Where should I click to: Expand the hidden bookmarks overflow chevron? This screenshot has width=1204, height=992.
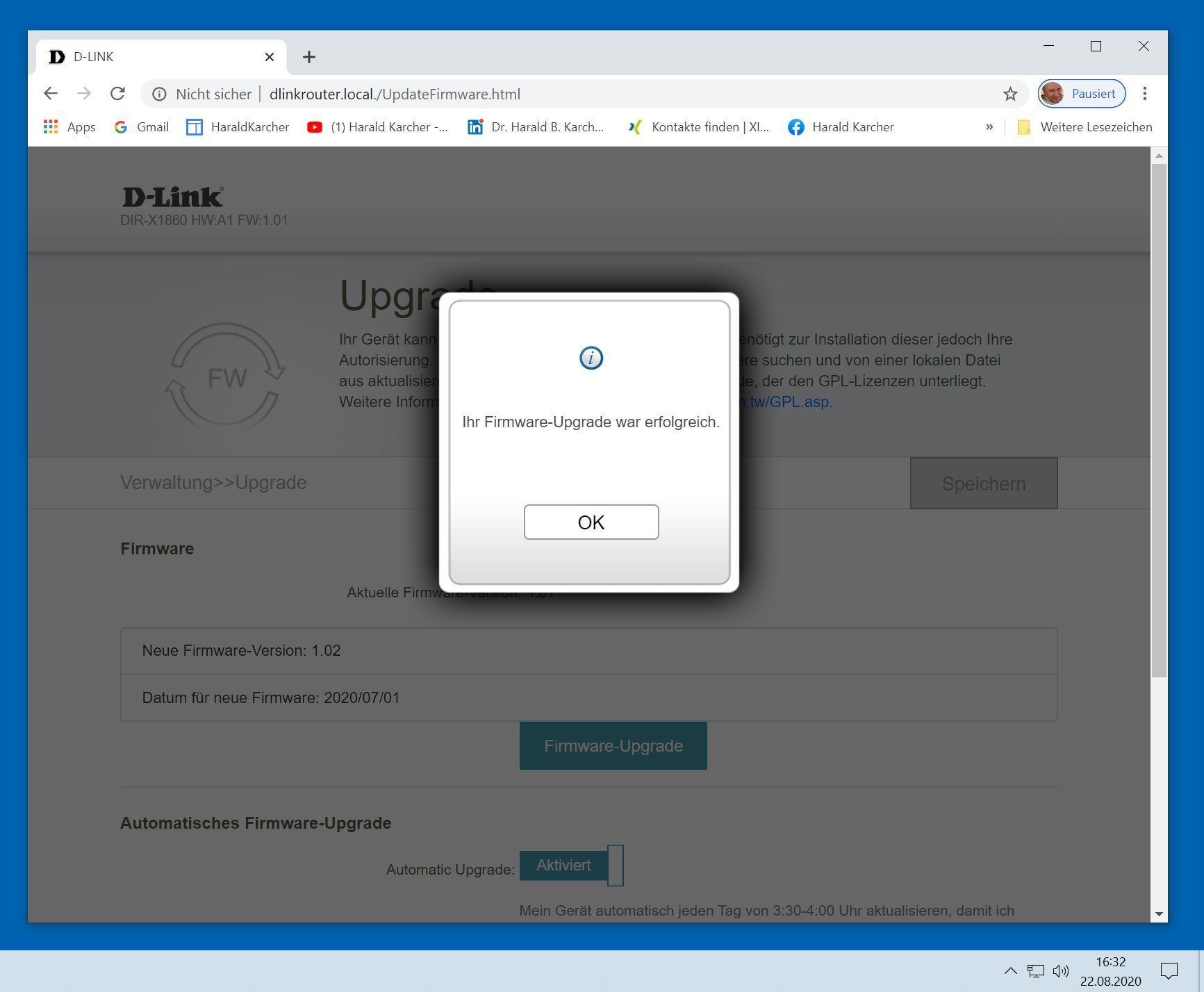[x=989, y=127]
